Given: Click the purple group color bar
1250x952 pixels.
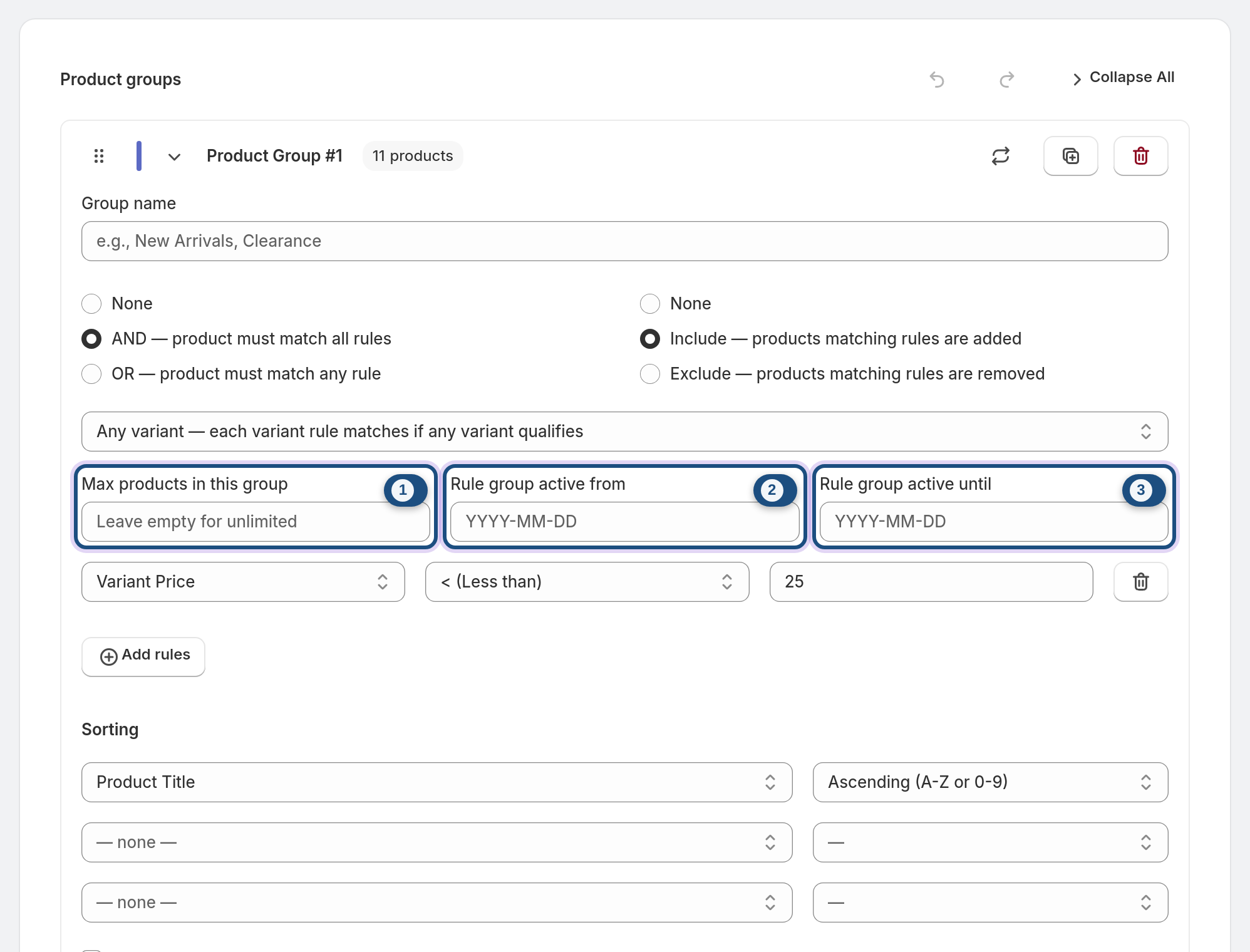Looking at the screenshot, I should tap(139, 156).
